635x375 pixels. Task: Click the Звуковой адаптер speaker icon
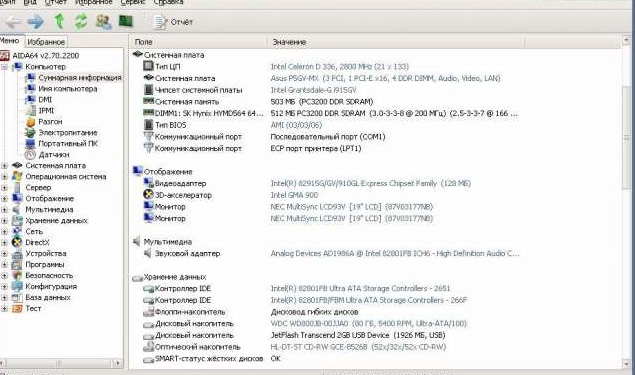click(148, 253)
